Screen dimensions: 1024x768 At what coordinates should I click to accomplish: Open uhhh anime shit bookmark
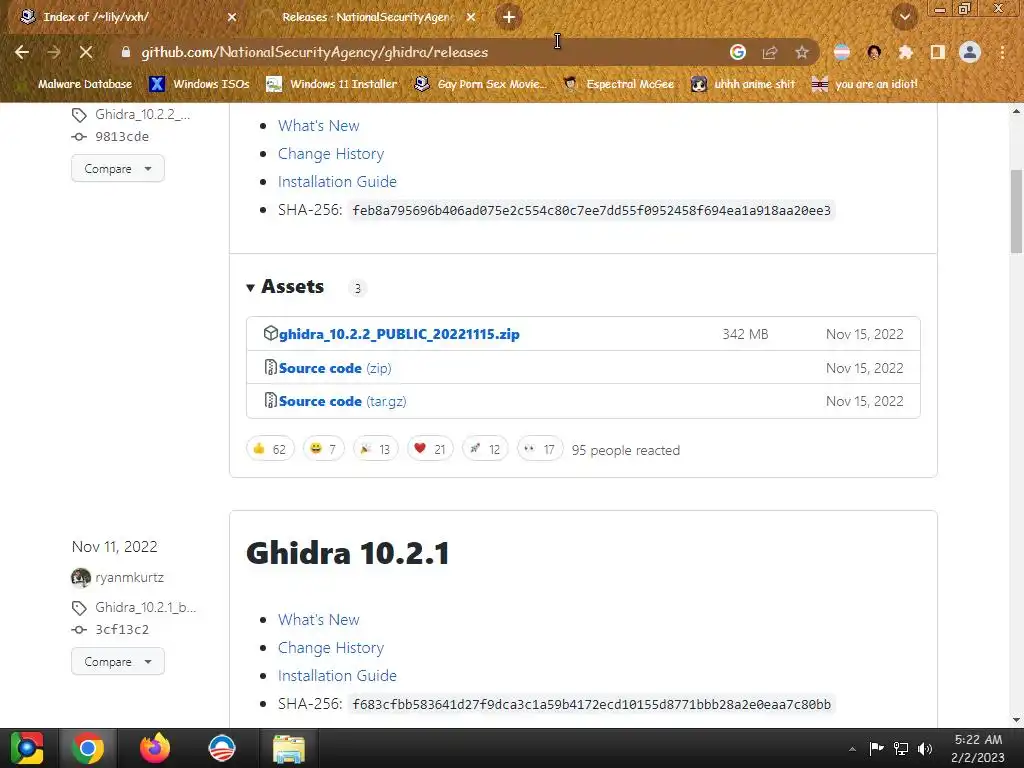[x=743, y=84]
